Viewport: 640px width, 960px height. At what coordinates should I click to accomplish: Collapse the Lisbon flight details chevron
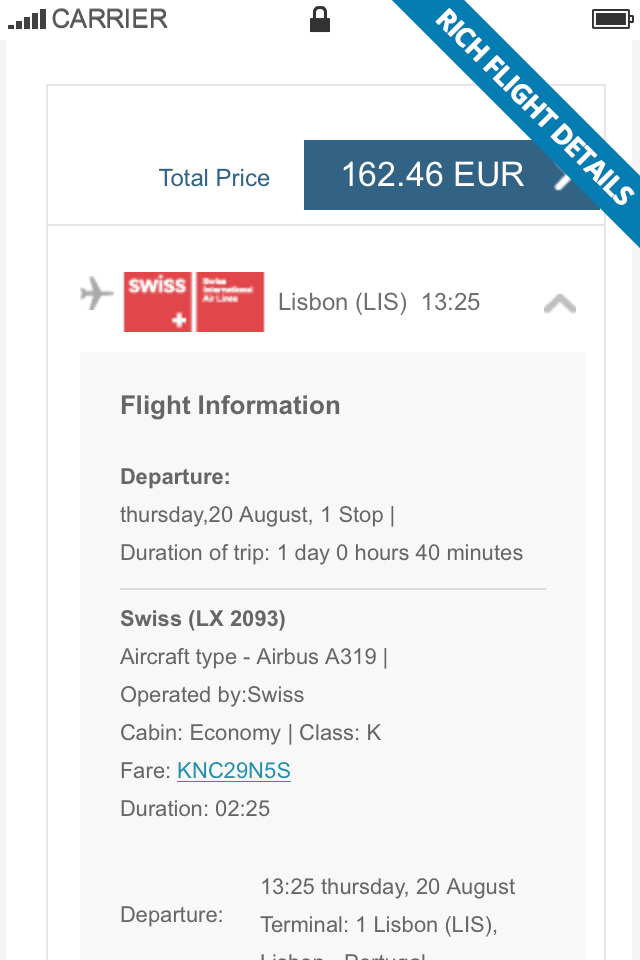click(x=559, y=303)
